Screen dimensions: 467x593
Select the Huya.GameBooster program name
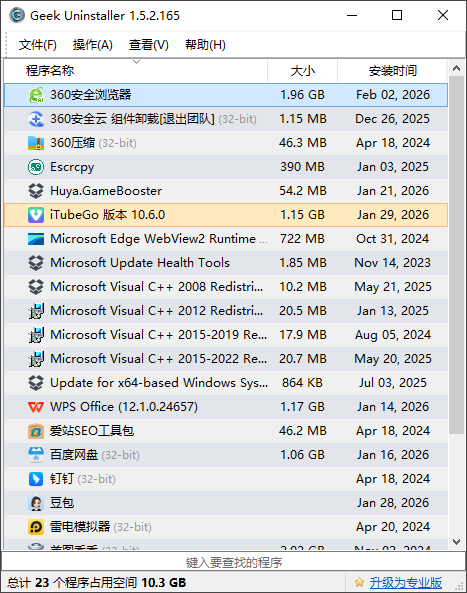click(x=106, y=191)
